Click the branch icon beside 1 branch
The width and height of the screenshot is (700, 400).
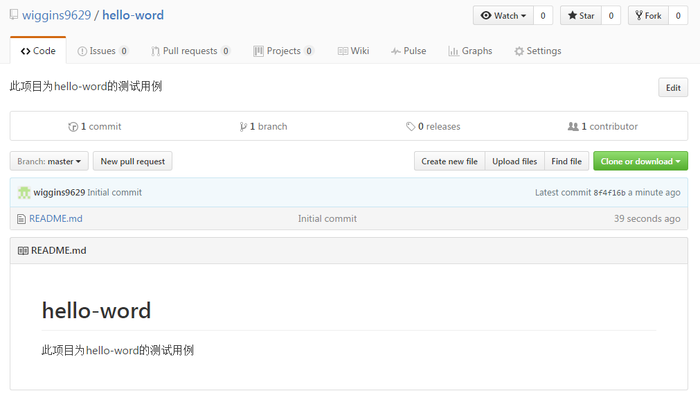243,127
